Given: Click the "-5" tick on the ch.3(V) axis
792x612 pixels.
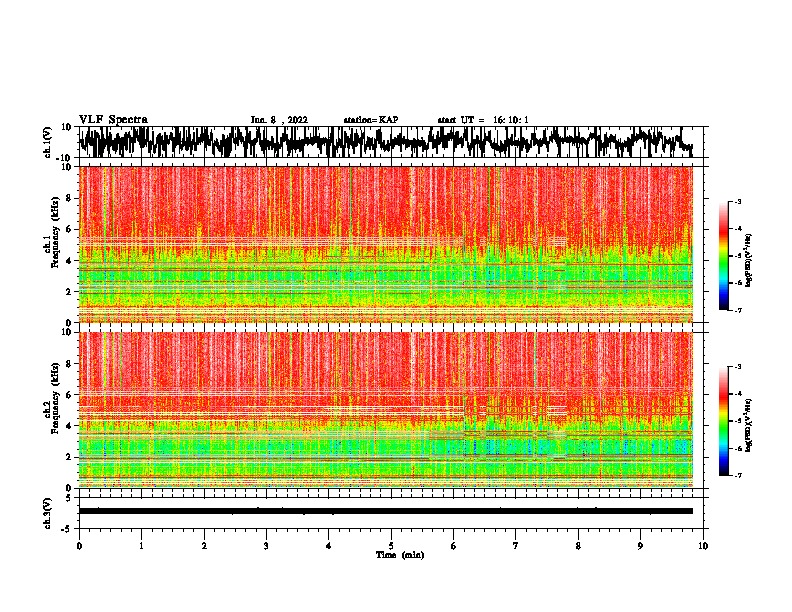Looking at the screenshot, I should coord(68,529).
